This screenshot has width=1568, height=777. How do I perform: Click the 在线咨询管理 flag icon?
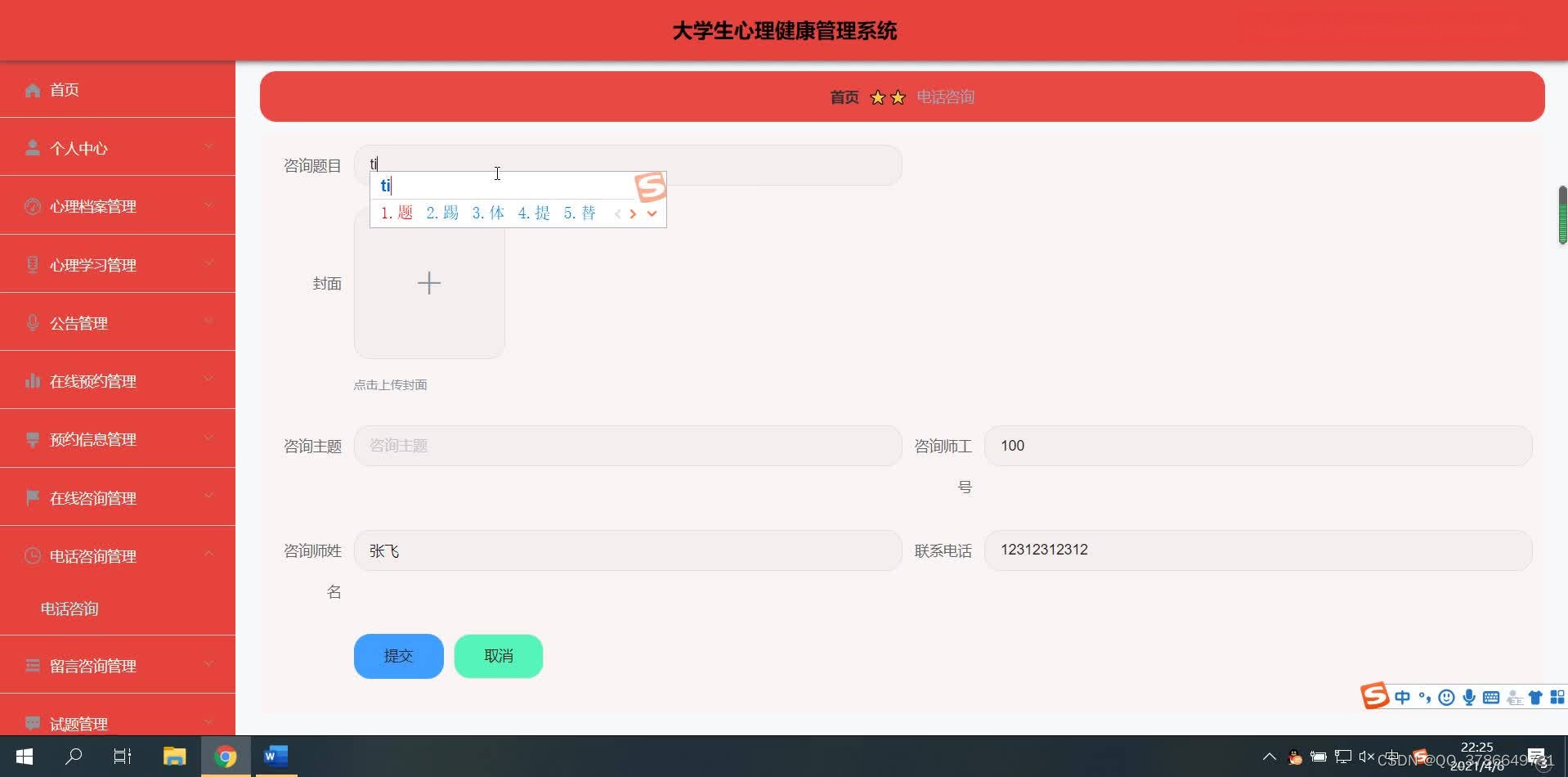coord(32,497)
